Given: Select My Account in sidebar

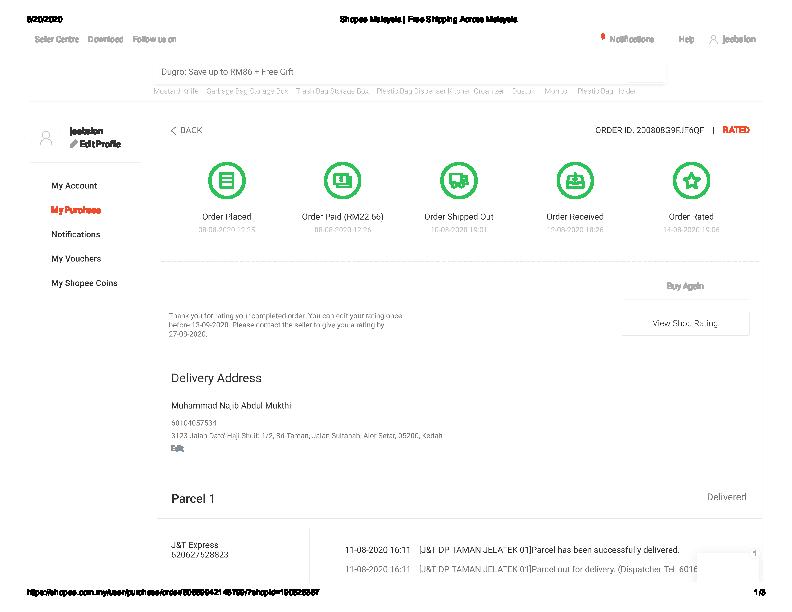Looking at the screenshot, I should click(74, 186).
